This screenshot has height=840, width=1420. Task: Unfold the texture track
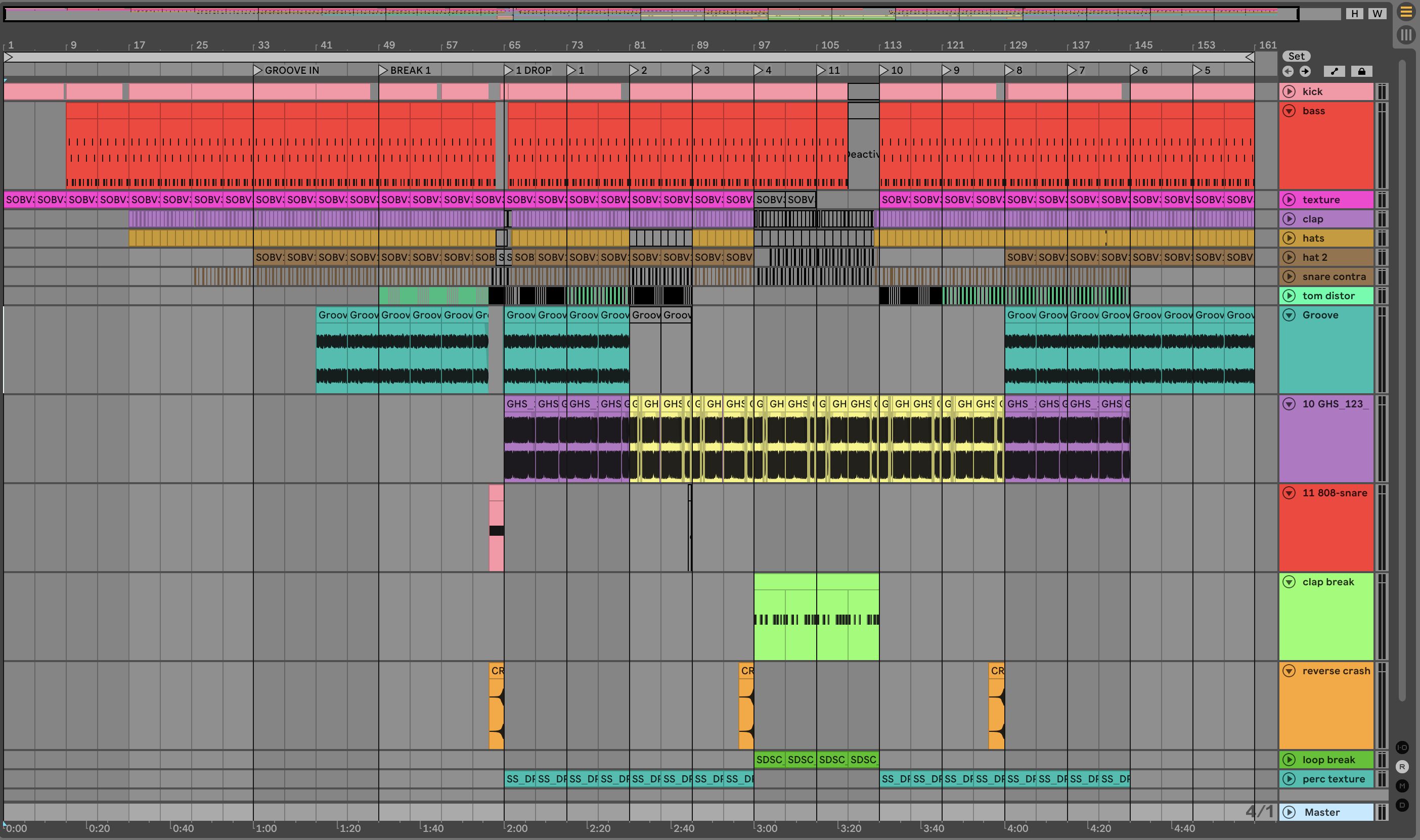click(x=1289, y=199)
